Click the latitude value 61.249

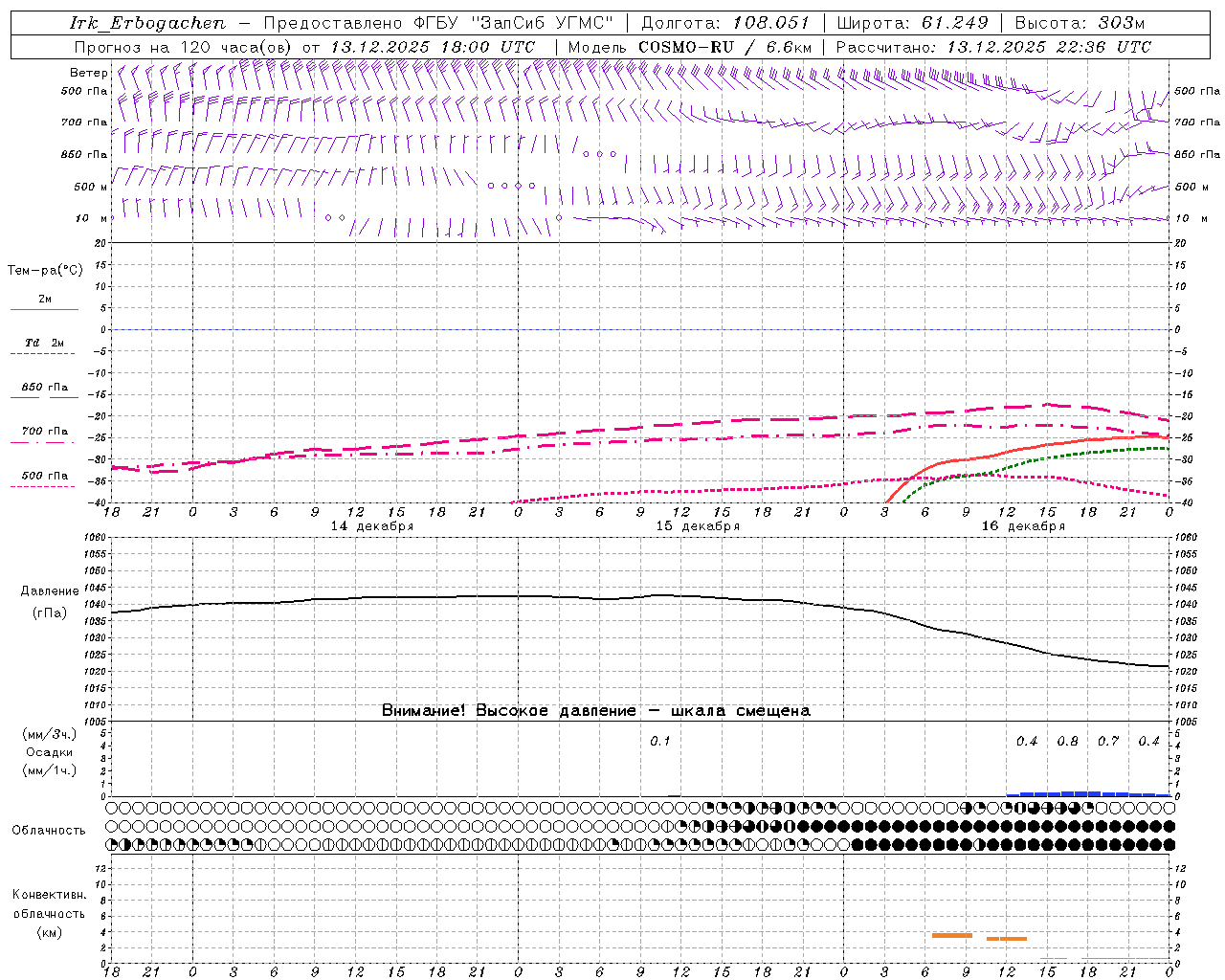pyautogui.click(x=954, y=23)
